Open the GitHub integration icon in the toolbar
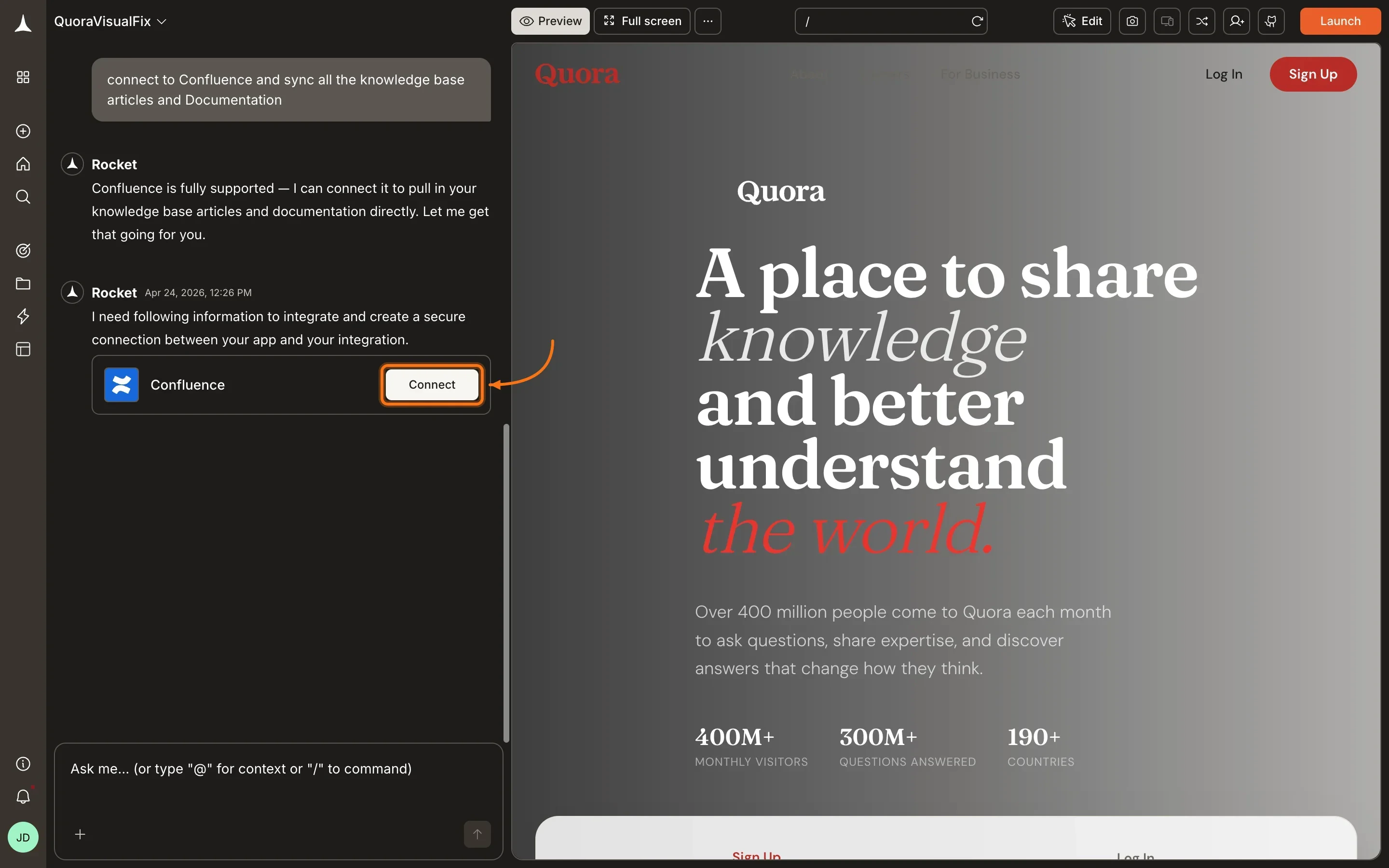Screen dimensions: 1389x868 pos(1271,21)
